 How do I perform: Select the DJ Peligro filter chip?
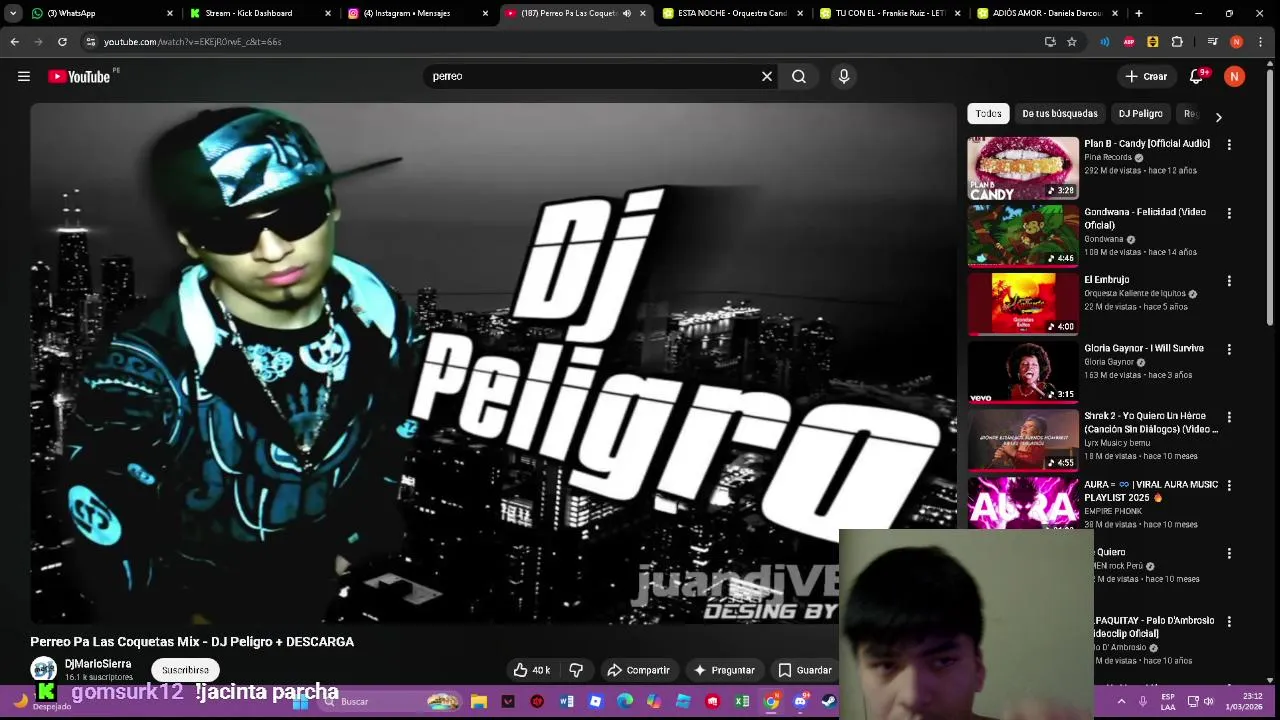coord(1140,114)
